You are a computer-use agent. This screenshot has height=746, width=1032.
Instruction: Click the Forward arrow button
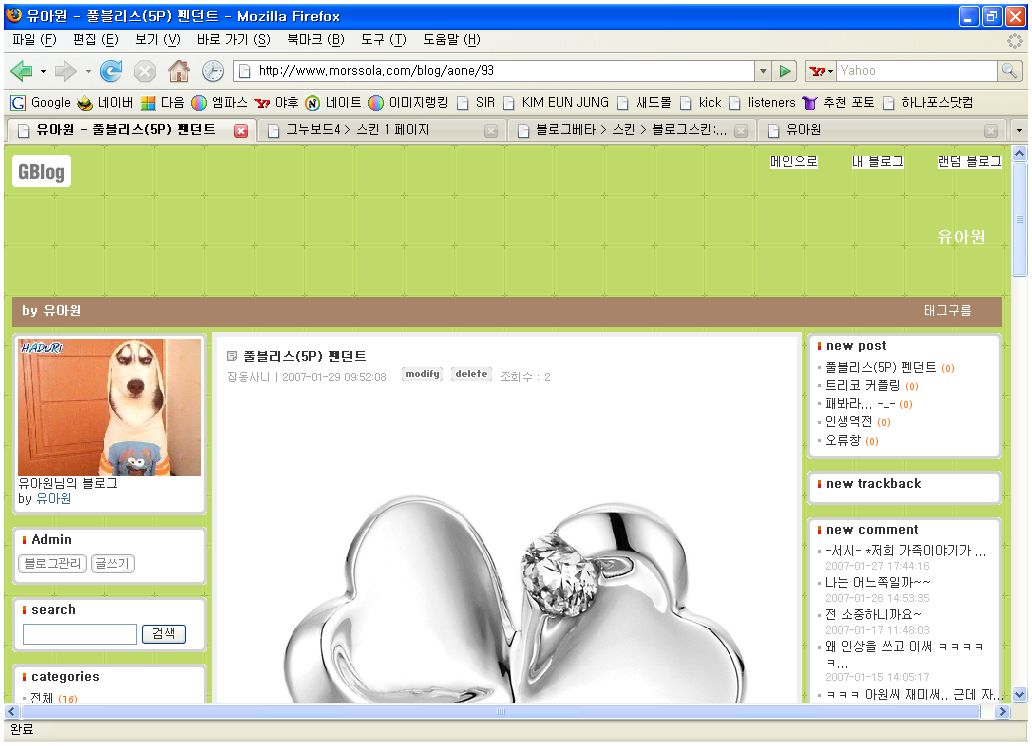click(65, 71)
